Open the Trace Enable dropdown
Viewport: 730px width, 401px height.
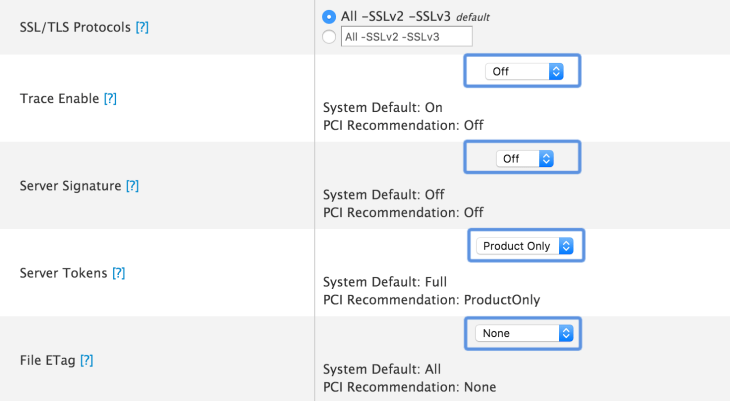(x=523, y=72)
